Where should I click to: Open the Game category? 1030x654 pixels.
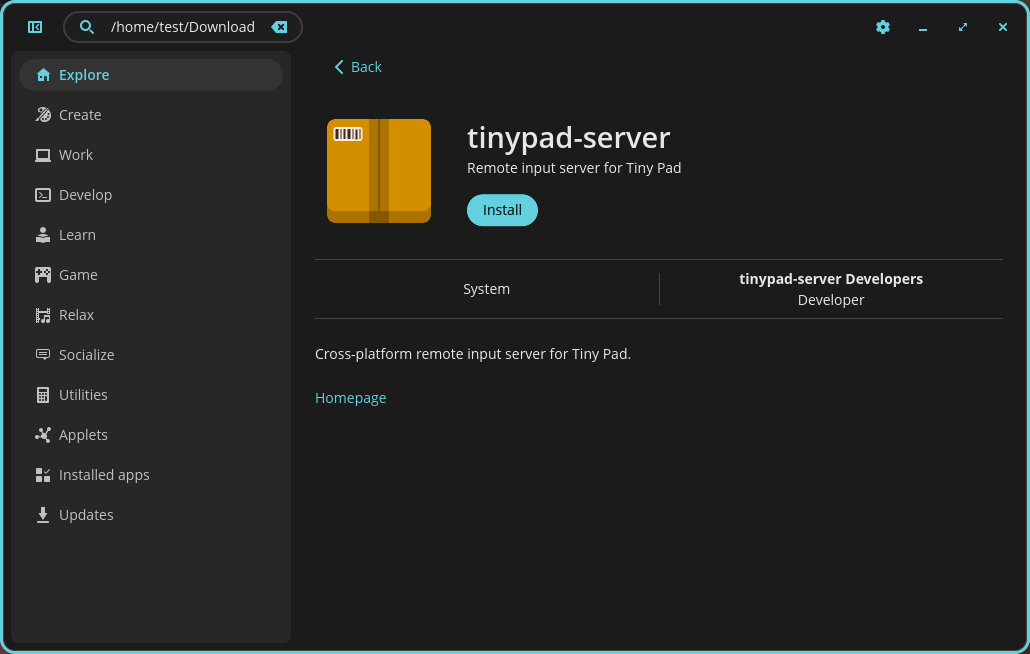pyautogui.click(x=151, y=275)
